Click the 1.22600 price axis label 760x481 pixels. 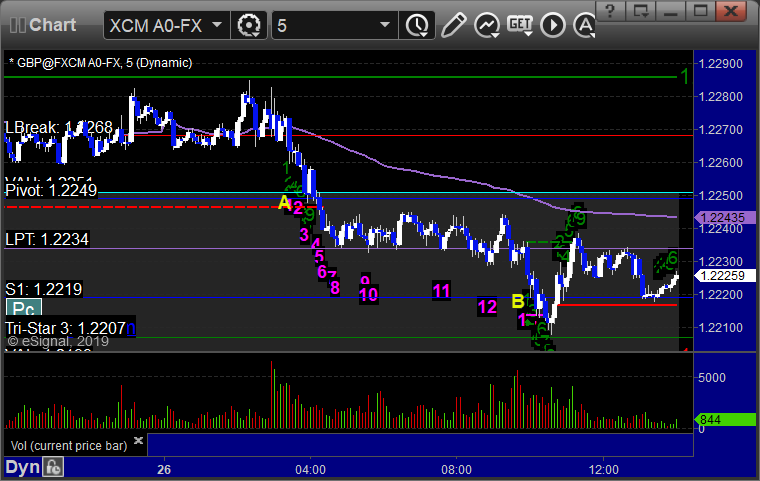pyautogui.click(x=720, y=163)
